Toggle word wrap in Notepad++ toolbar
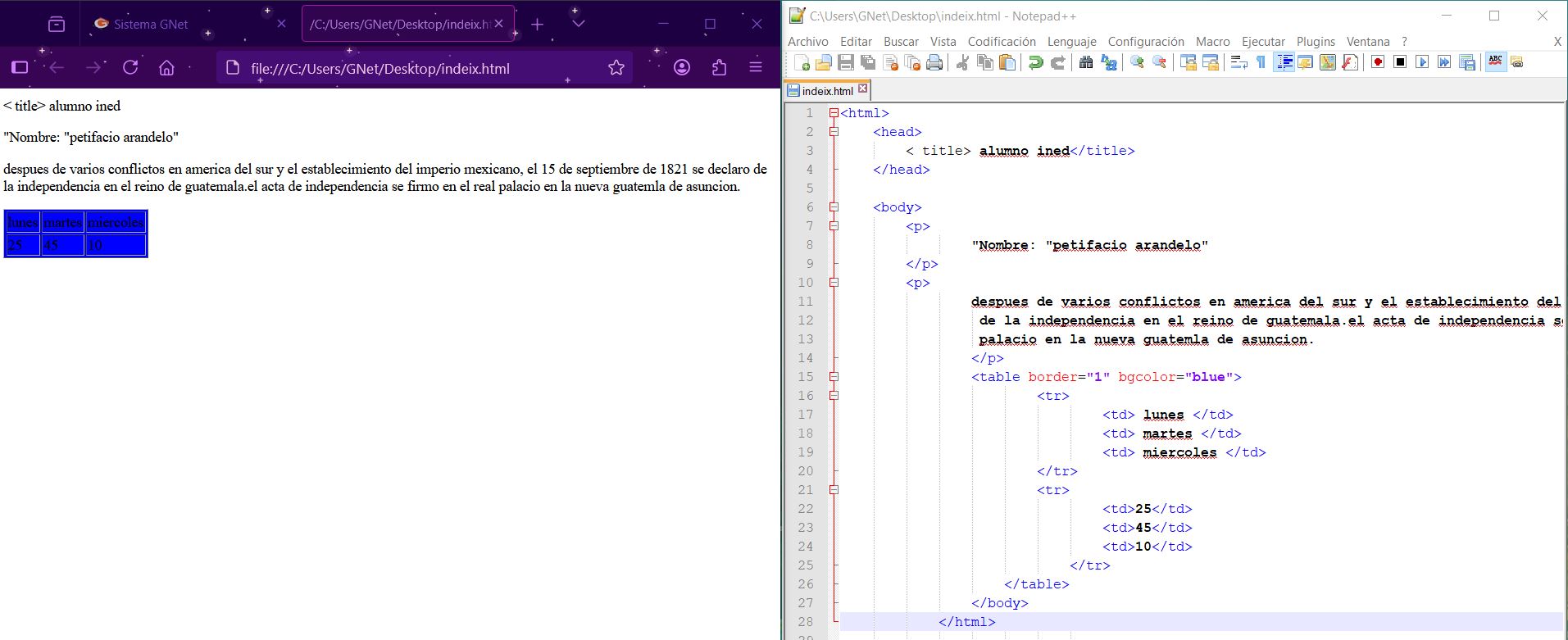1568x640 pixels. pos(1238,63)
